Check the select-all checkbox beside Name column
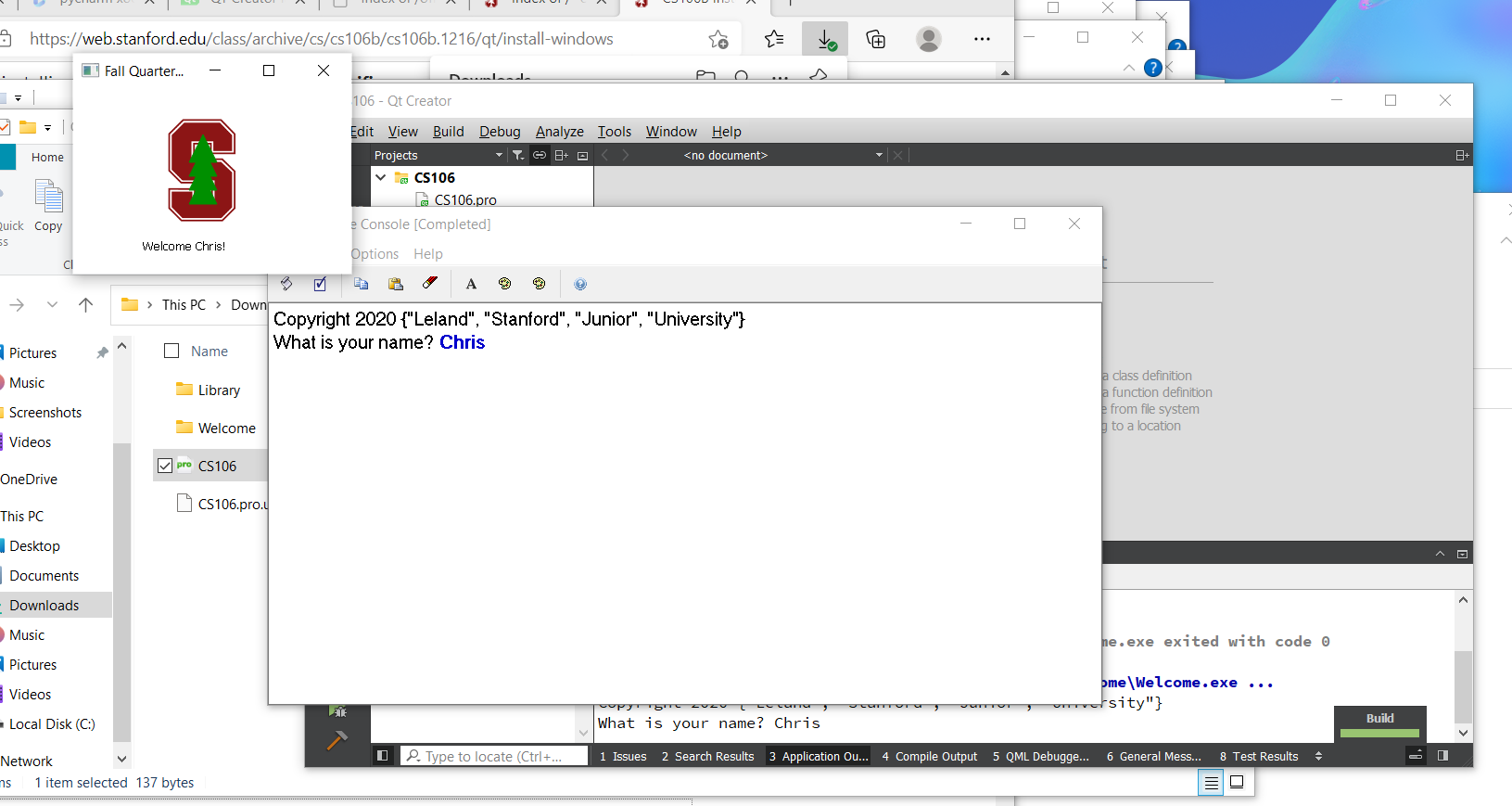The image size is (1512, 806). (172, 351)
